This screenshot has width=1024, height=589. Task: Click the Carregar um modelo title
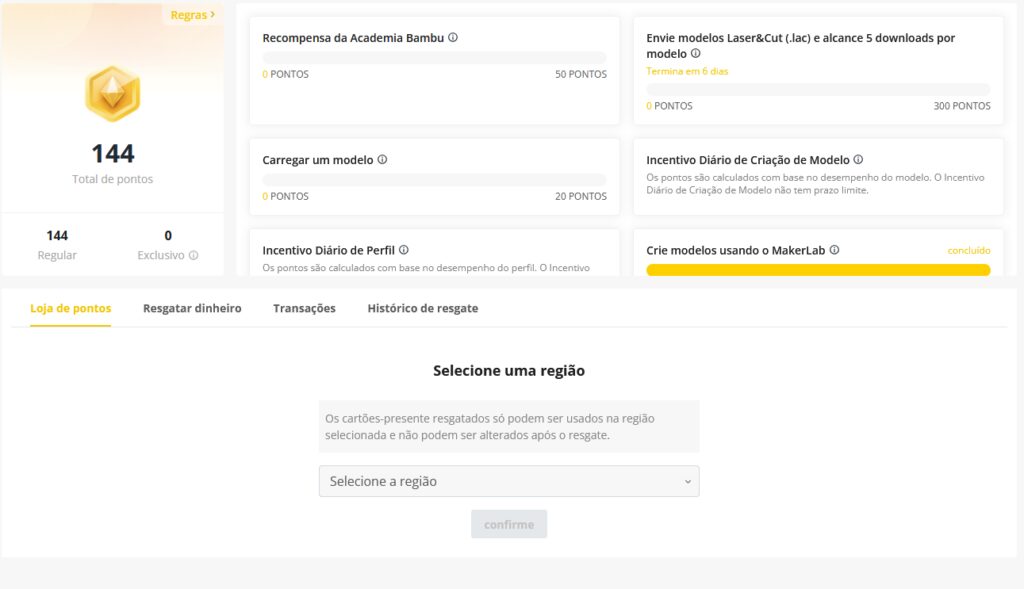point(318,160)
